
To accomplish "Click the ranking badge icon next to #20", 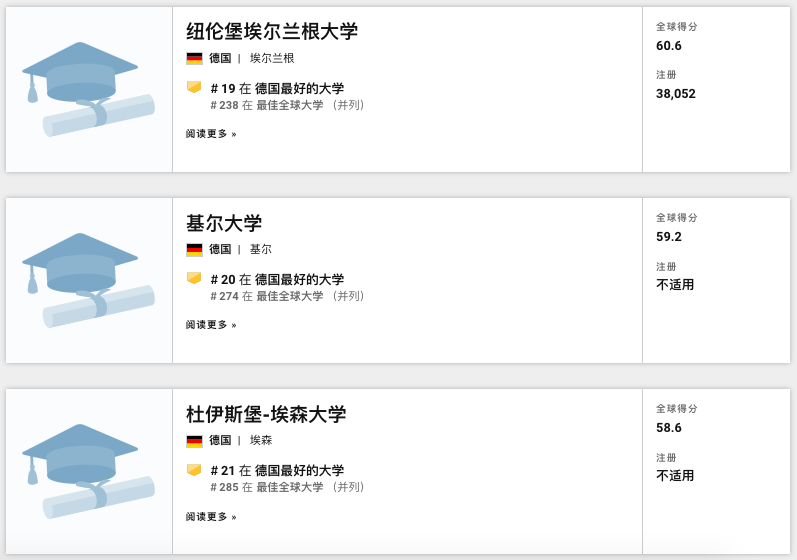I will [194, 278].
